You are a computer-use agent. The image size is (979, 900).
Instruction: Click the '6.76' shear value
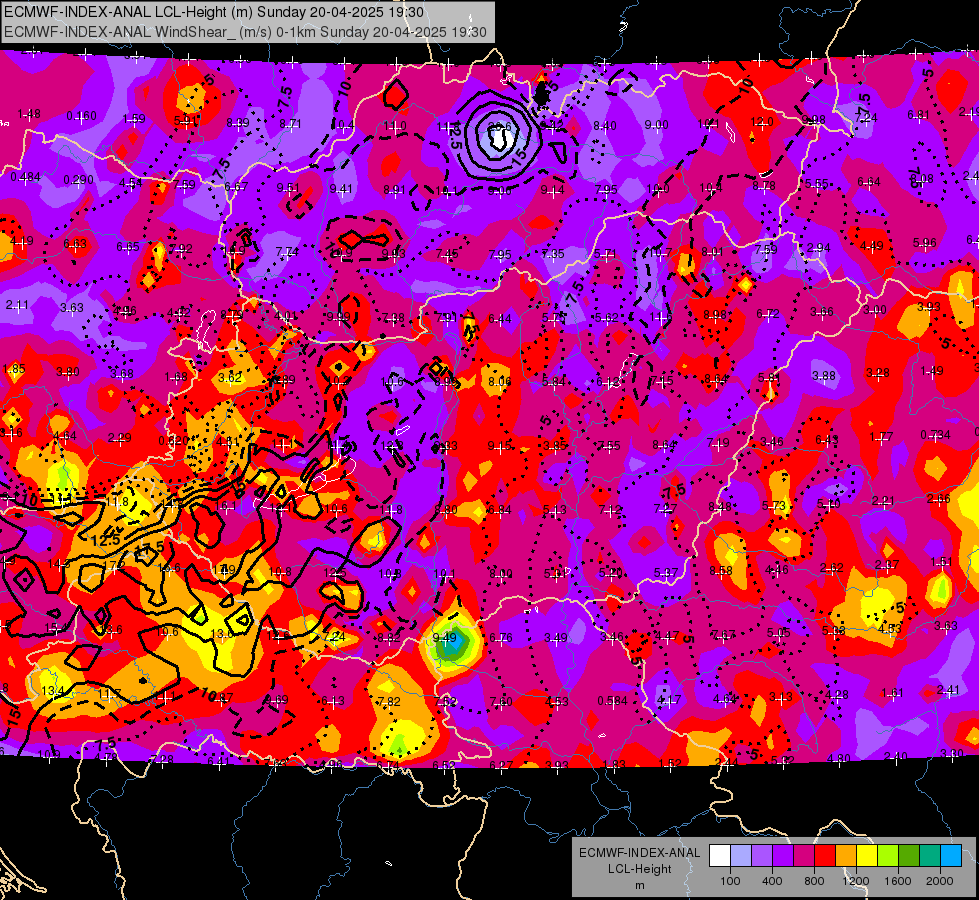(x=501, y=637)
